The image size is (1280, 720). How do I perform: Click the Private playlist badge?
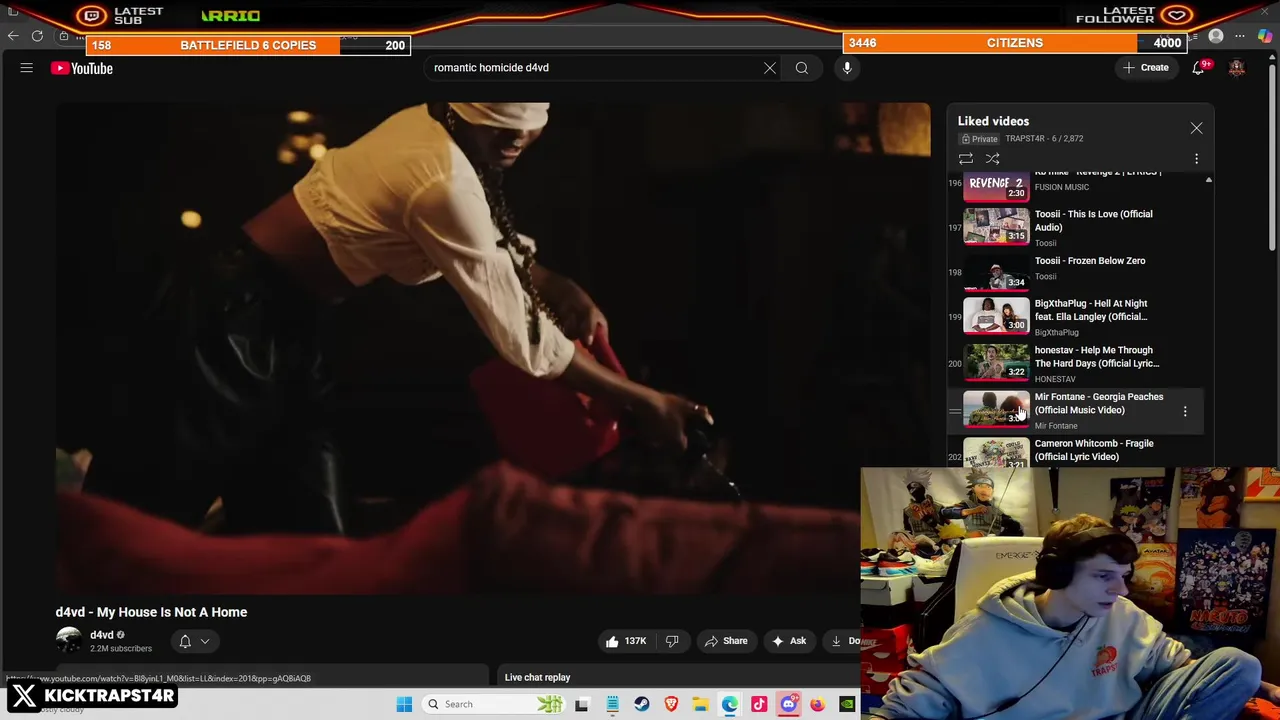click(980, 139)
